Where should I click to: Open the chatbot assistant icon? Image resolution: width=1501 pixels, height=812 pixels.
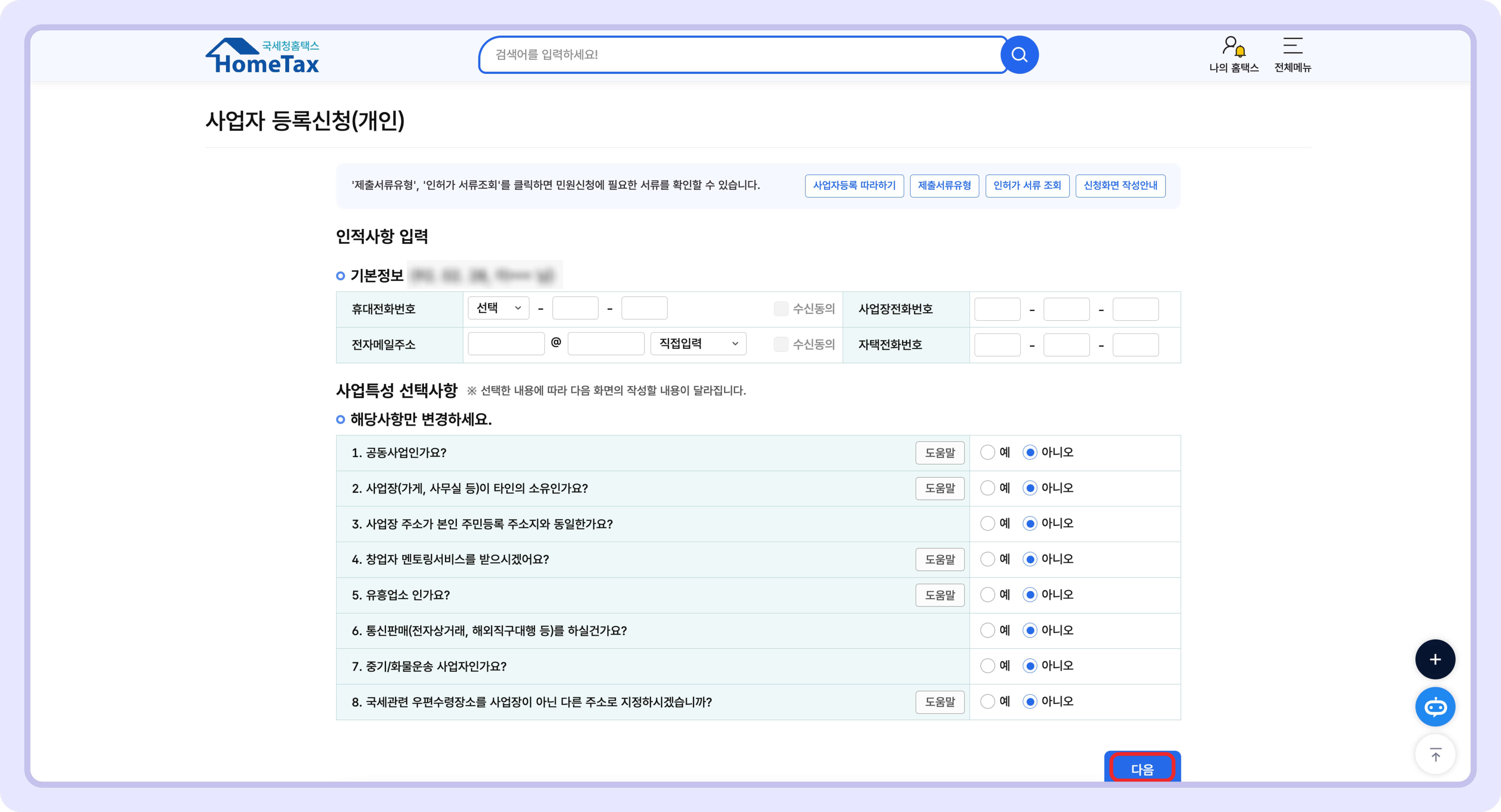pyautogui.click(x=1435, y=707)
